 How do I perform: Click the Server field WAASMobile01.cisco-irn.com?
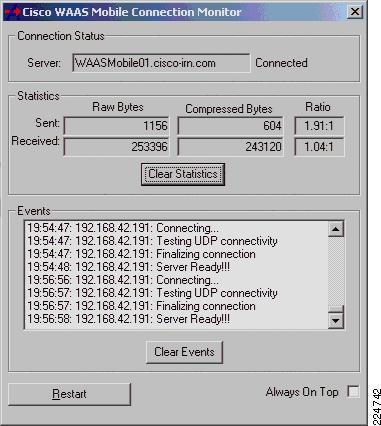tap(161, 63)
